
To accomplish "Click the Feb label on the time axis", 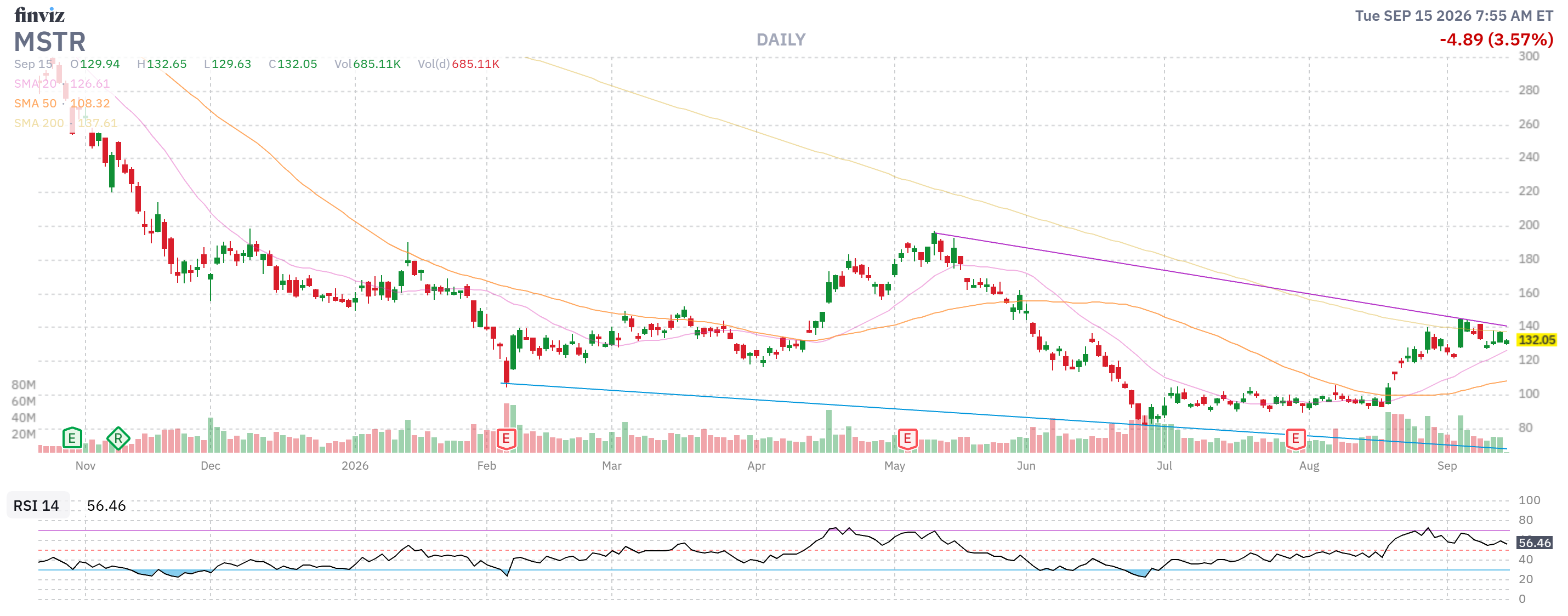I will [x=486, y=466].
